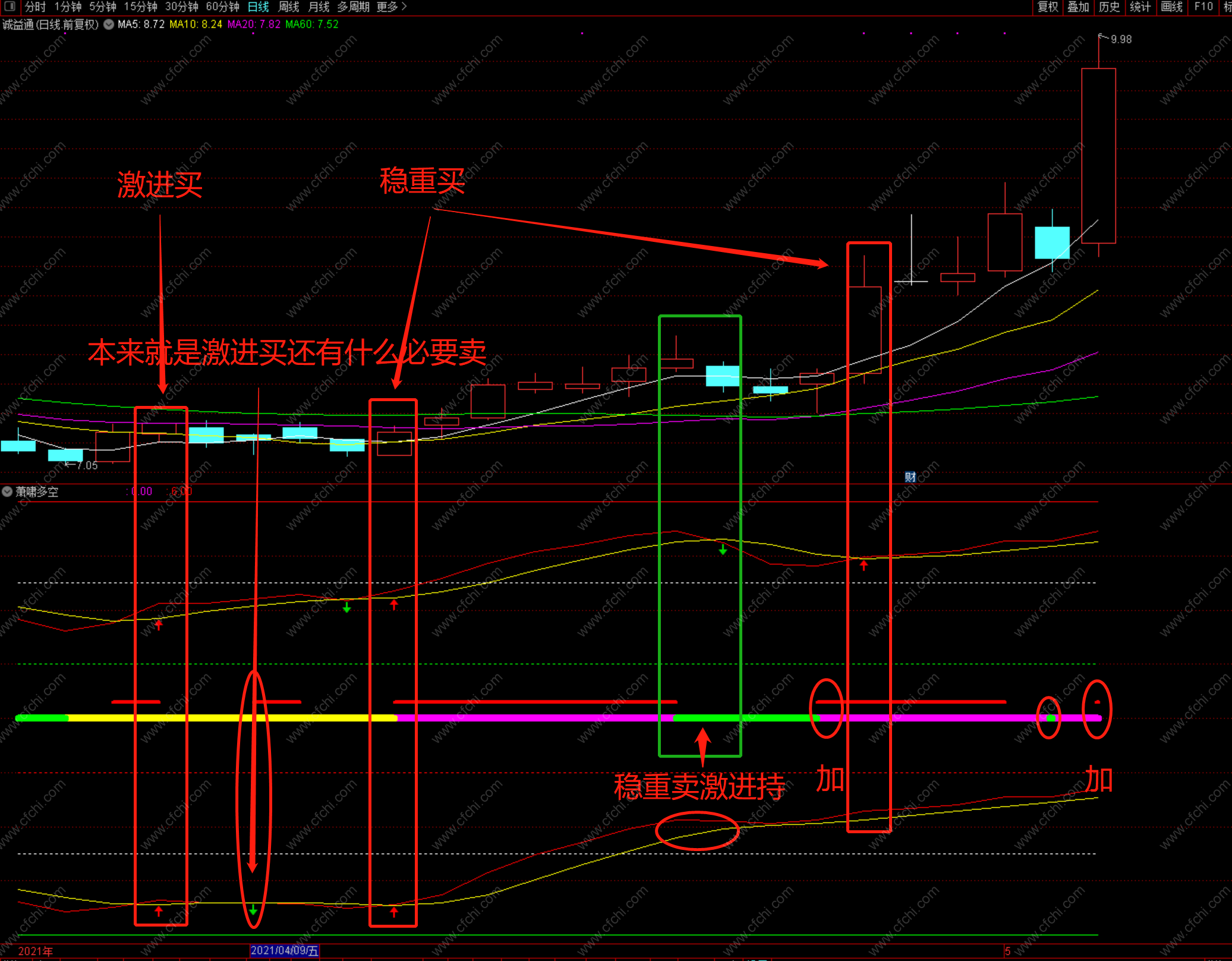Click the 历史 history button
Image resolution: width=1232 pixels, height=961 pixels.
1109,7
